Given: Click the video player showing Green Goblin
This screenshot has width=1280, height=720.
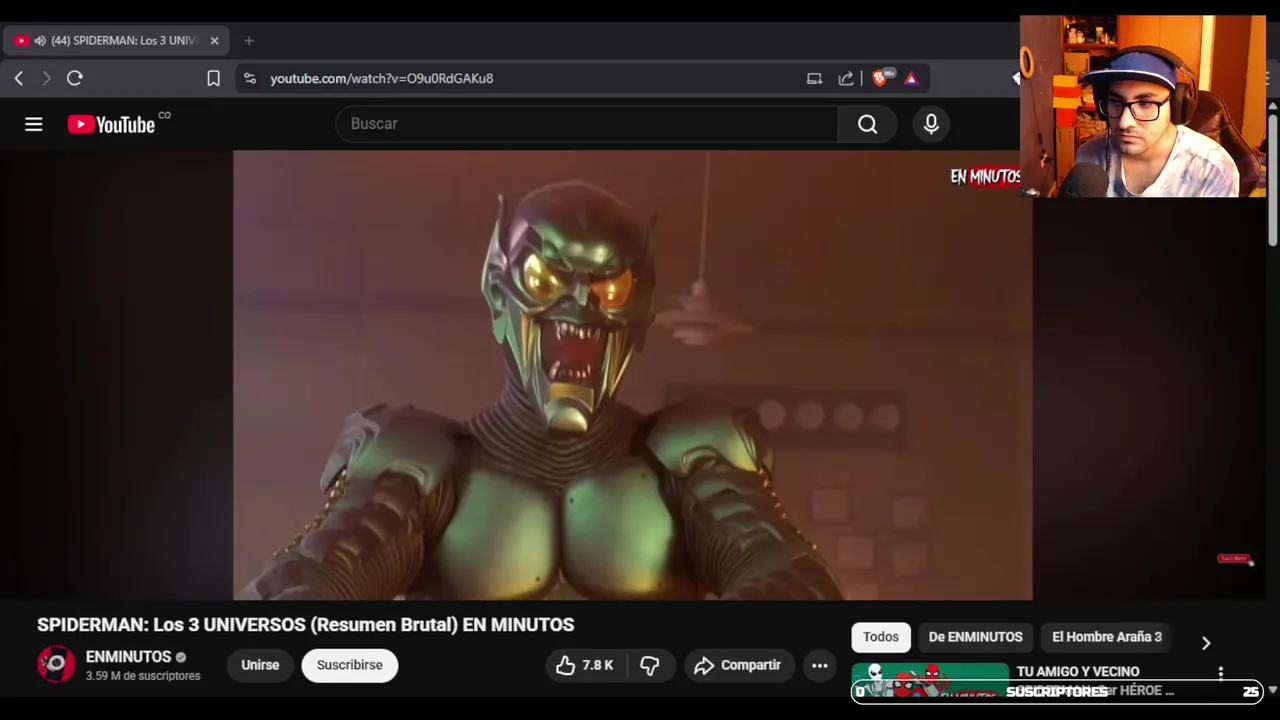Looking at the screenshot, I should 632,375.
